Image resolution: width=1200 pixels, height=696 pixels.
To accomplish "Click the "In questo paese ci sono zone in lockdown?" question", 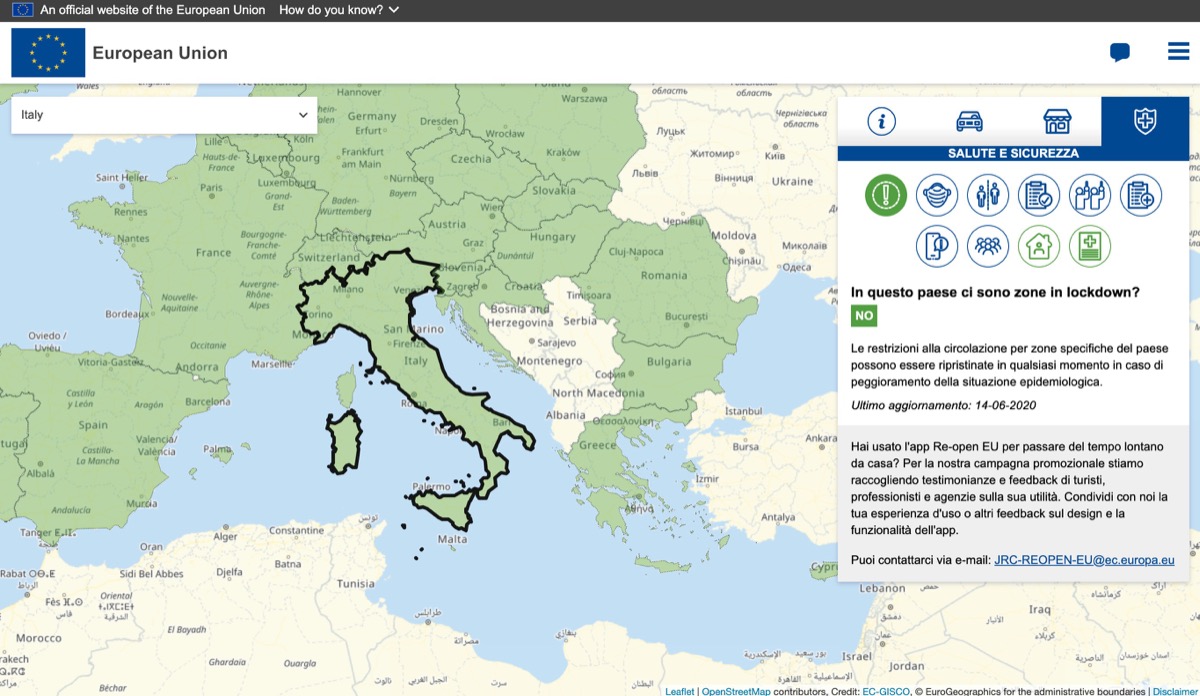I will 995,292.
